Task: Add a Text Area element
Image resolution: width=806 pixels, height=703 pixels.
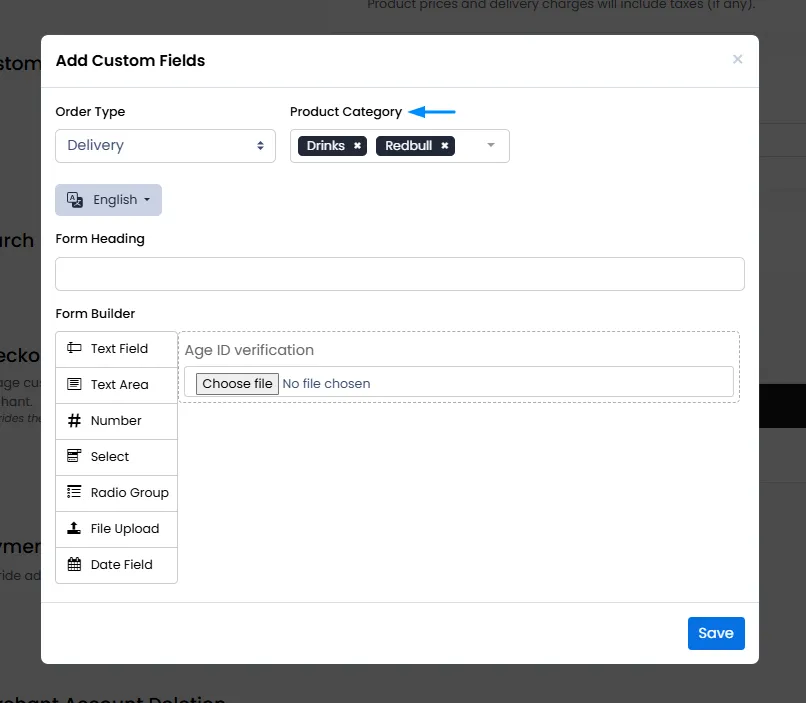Action: pyautogui.click(x=117, y=385)
